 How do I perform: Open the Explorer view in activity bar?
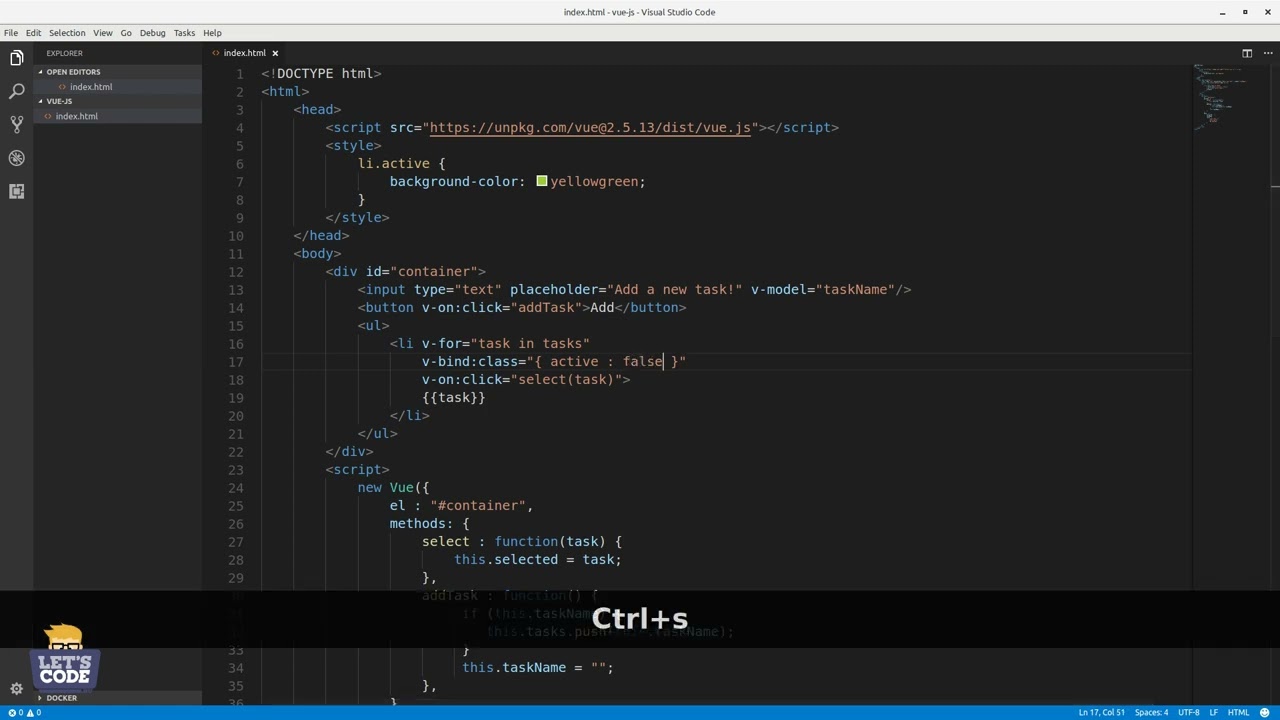[16, 58]
